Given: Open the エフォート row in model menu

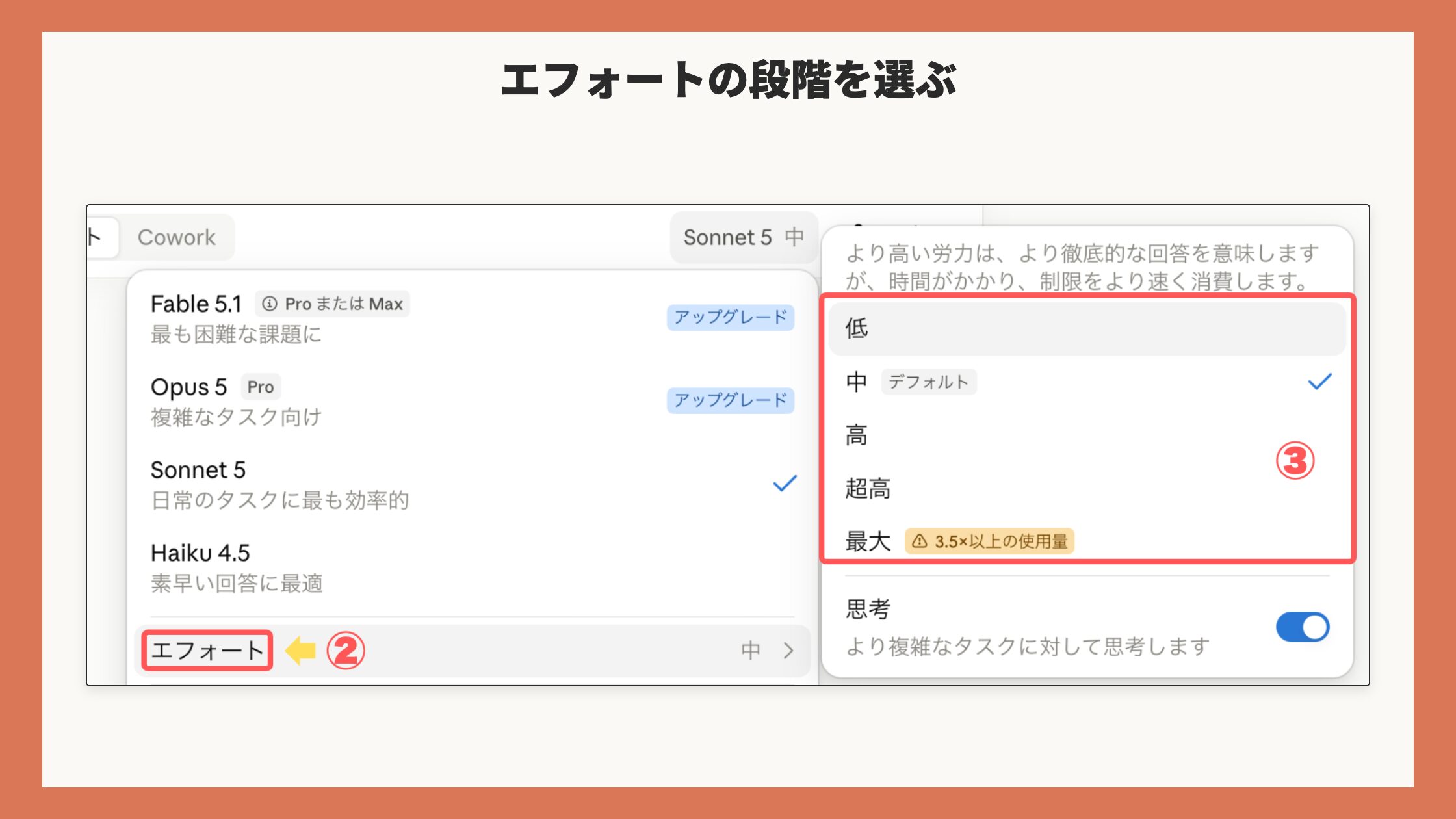Looking at the screenshot, I should pyautogui.click(x=473, y=651).
